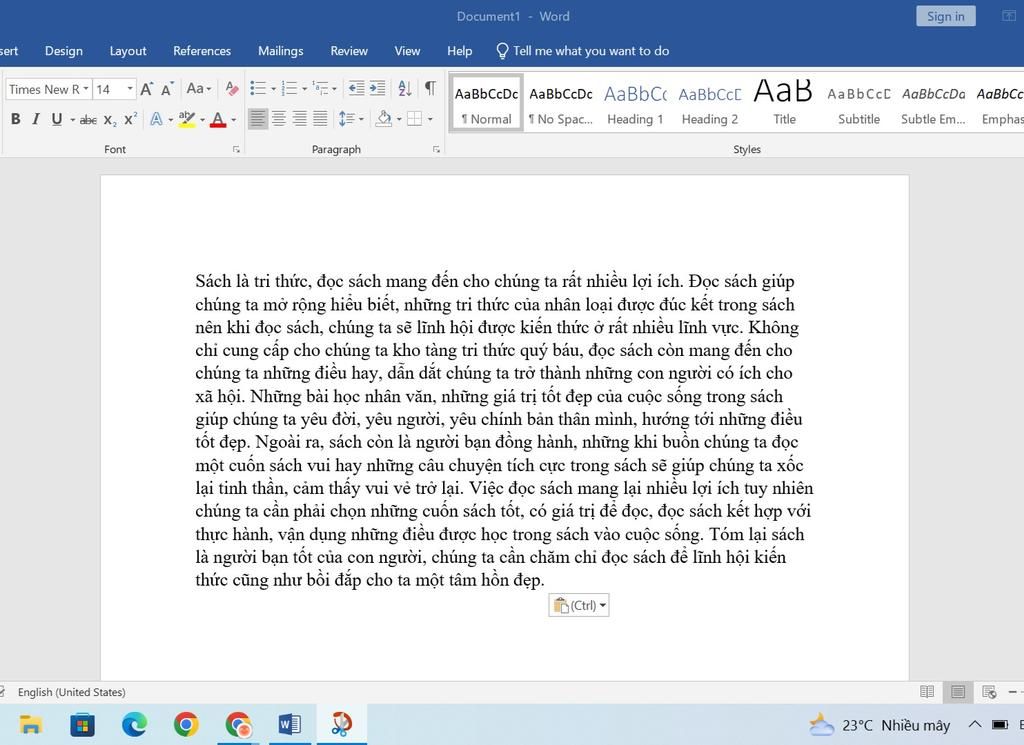The height and width of the screenshot is (745, 1024).
Task: Align text right
Action: 300,119
